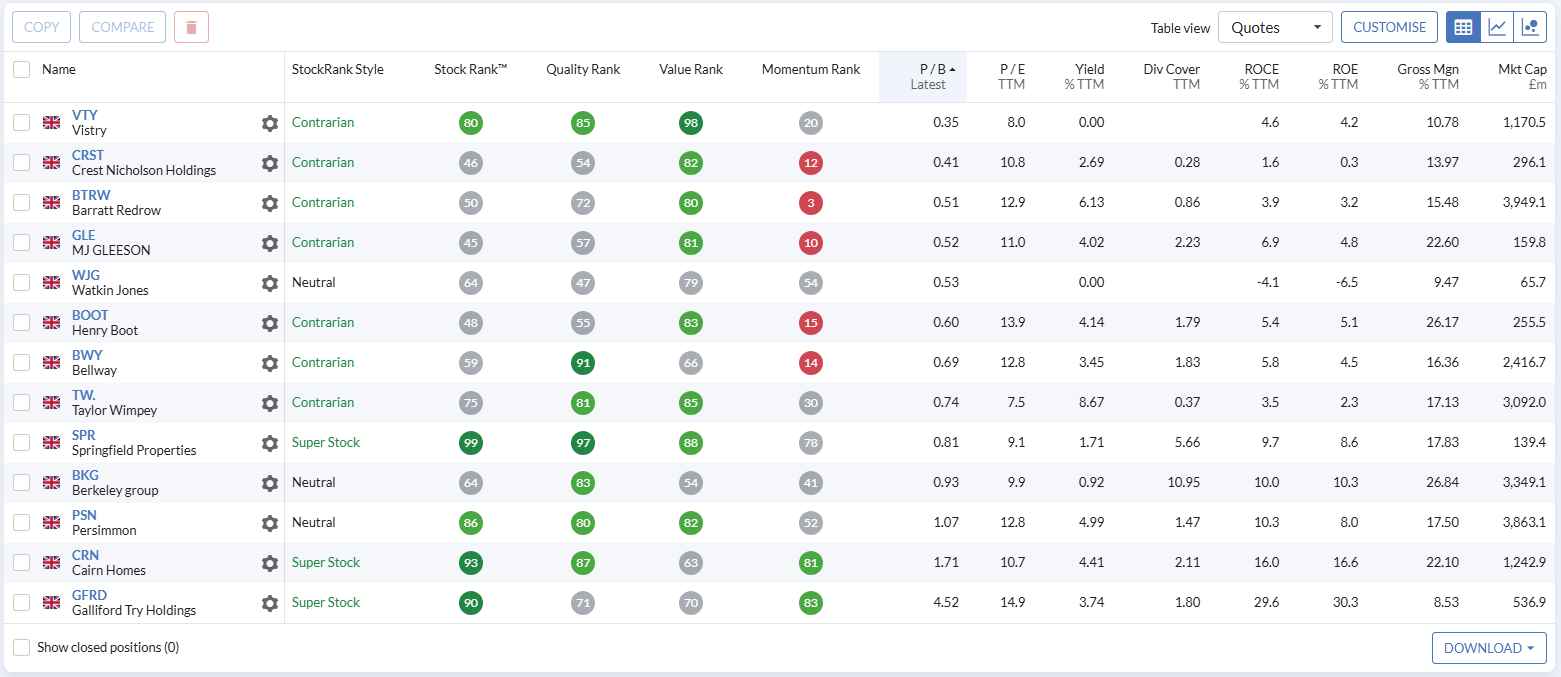This screenshot has width=1561, height=677.
Task: Tick the checkbox for SPR row
Action: (x=21, y=442)
